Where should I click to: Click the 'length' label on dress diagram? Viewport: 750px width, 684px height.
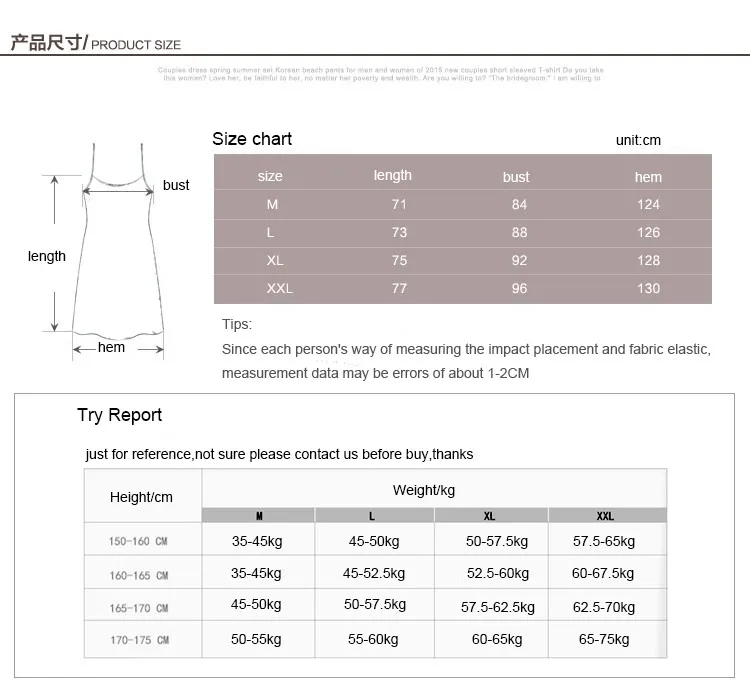point(47,256)
